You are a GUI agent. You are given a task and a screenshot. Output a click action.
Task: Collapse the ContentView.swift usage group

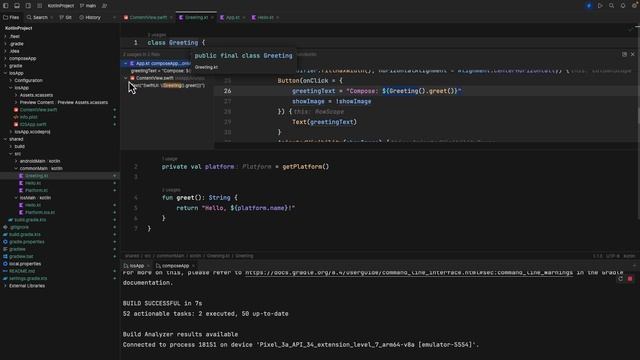126,78
